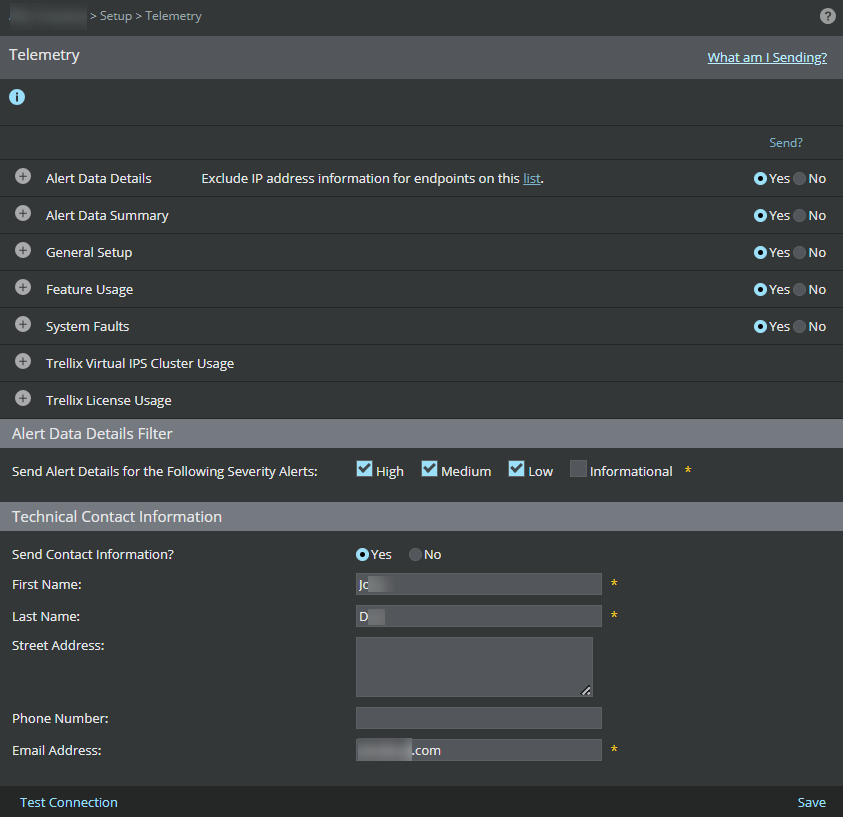Go to Setup in the breadcrumb
Screen dimensions: 843x817
pos(116,16)
